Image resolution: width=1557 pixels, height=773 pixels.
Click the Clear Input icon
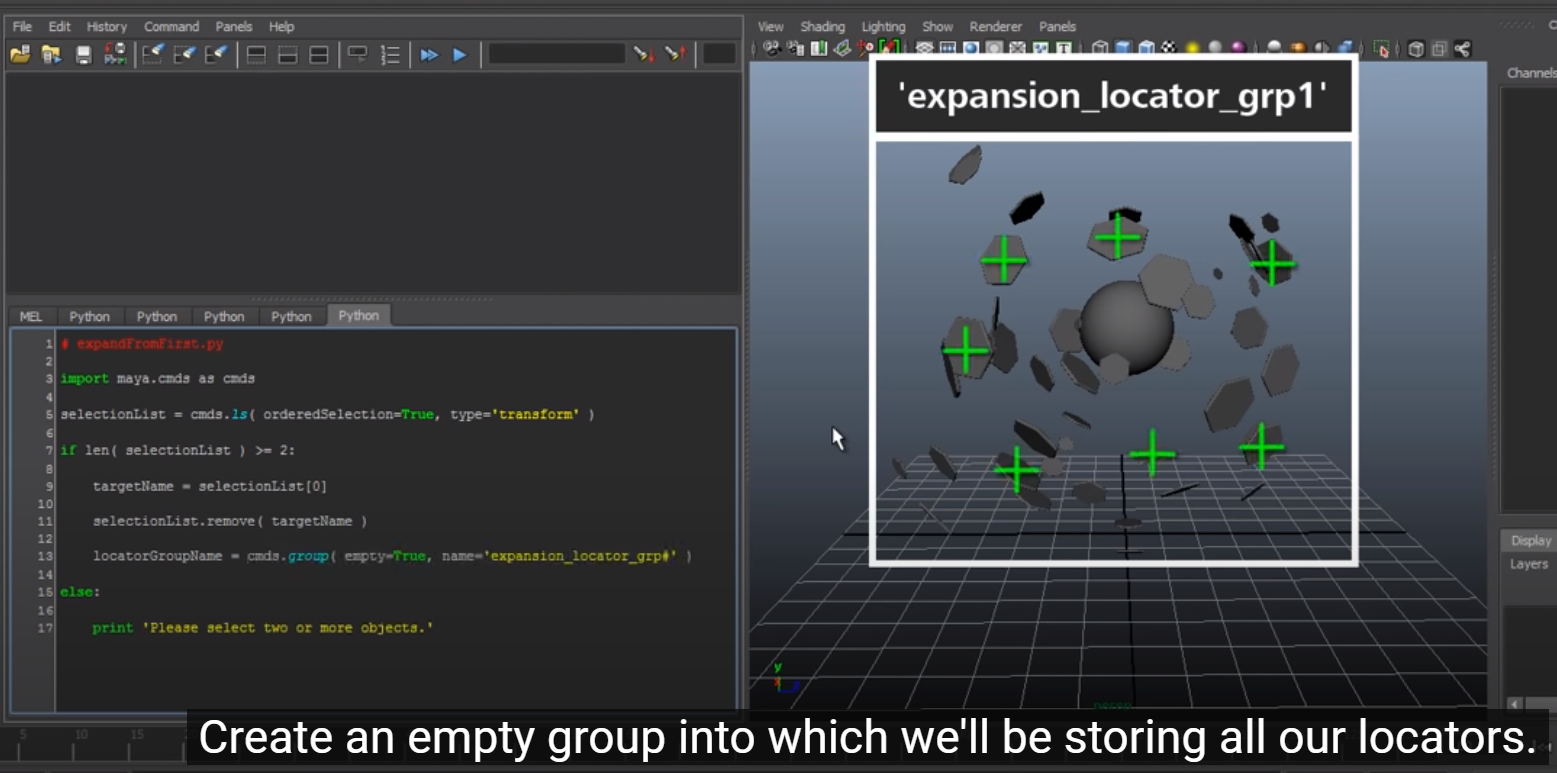click(x=185, y=54)
